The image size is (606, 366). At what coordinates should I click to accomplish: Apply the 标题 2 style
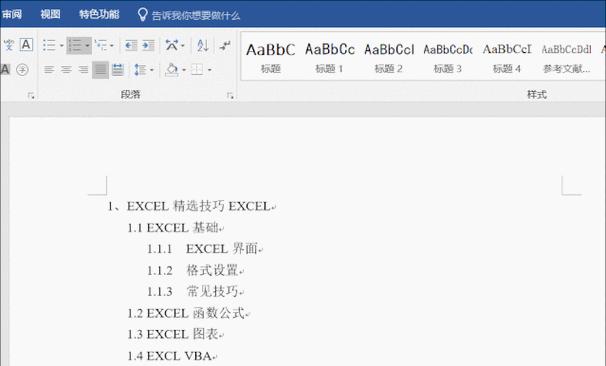tap(389, 58)
